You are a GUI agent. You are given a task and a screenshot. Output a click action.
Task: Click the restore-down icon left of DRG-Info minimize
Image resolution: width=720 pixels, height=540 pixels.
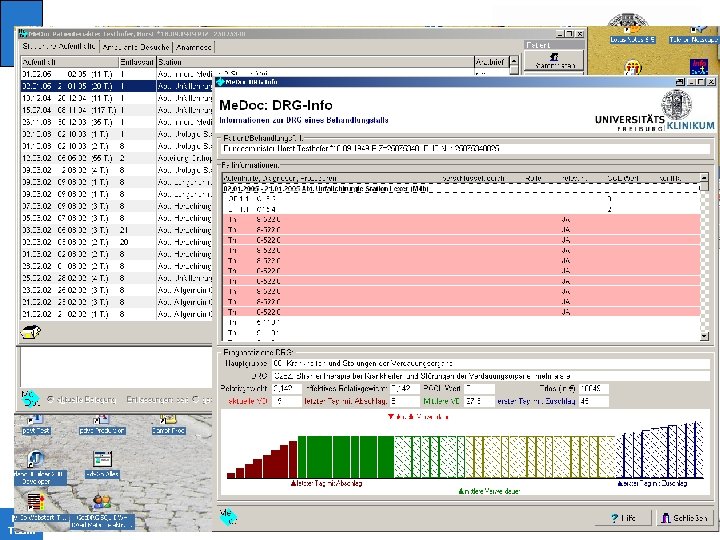coord(680,82)
